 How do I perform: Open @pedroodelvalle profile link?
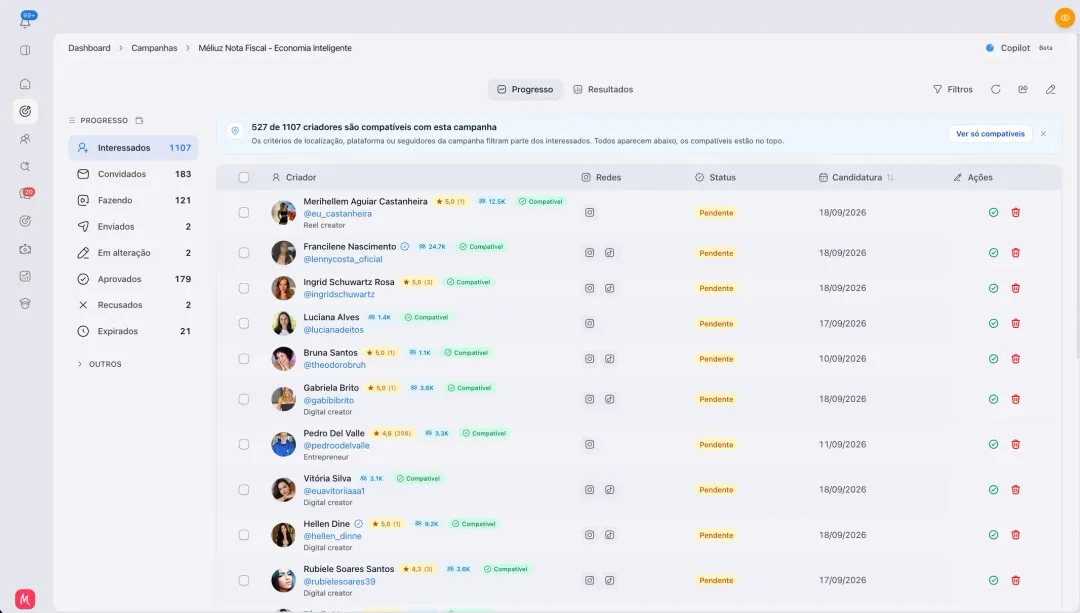click(x=336, y=446)
